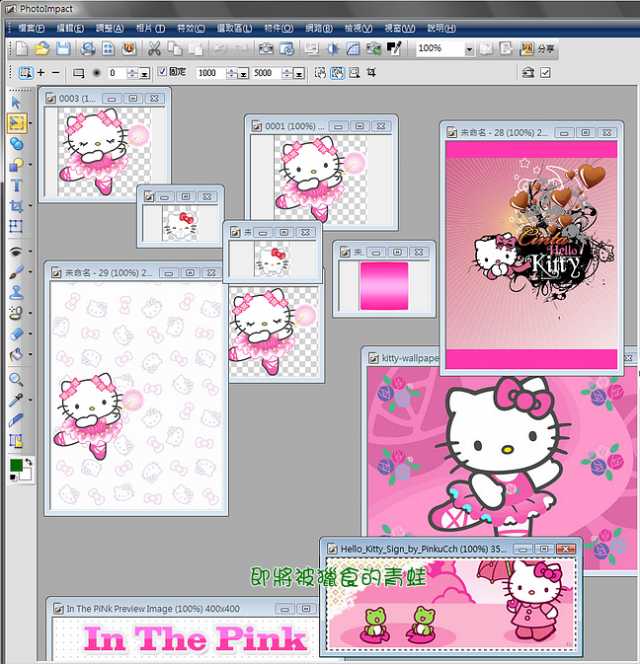Viewport: 640px width, 665px height.
Task: Click the Print icon in the toolbar
Action: [88, 49]
